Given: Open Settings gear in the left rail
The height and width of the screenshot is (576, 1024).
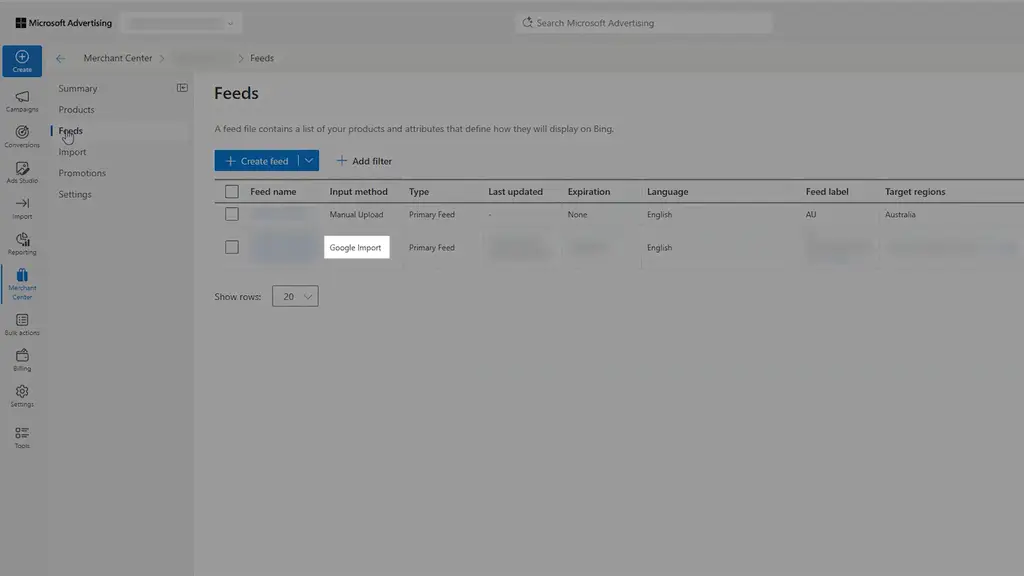Looking at the screenshot, I should 22,396.
